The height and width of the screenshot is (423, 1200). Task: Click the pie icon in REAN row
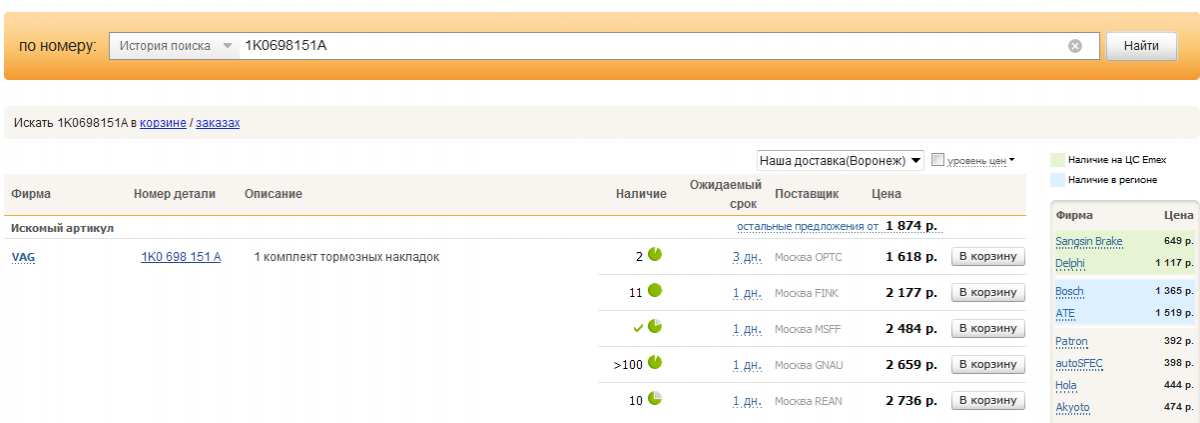655,399
